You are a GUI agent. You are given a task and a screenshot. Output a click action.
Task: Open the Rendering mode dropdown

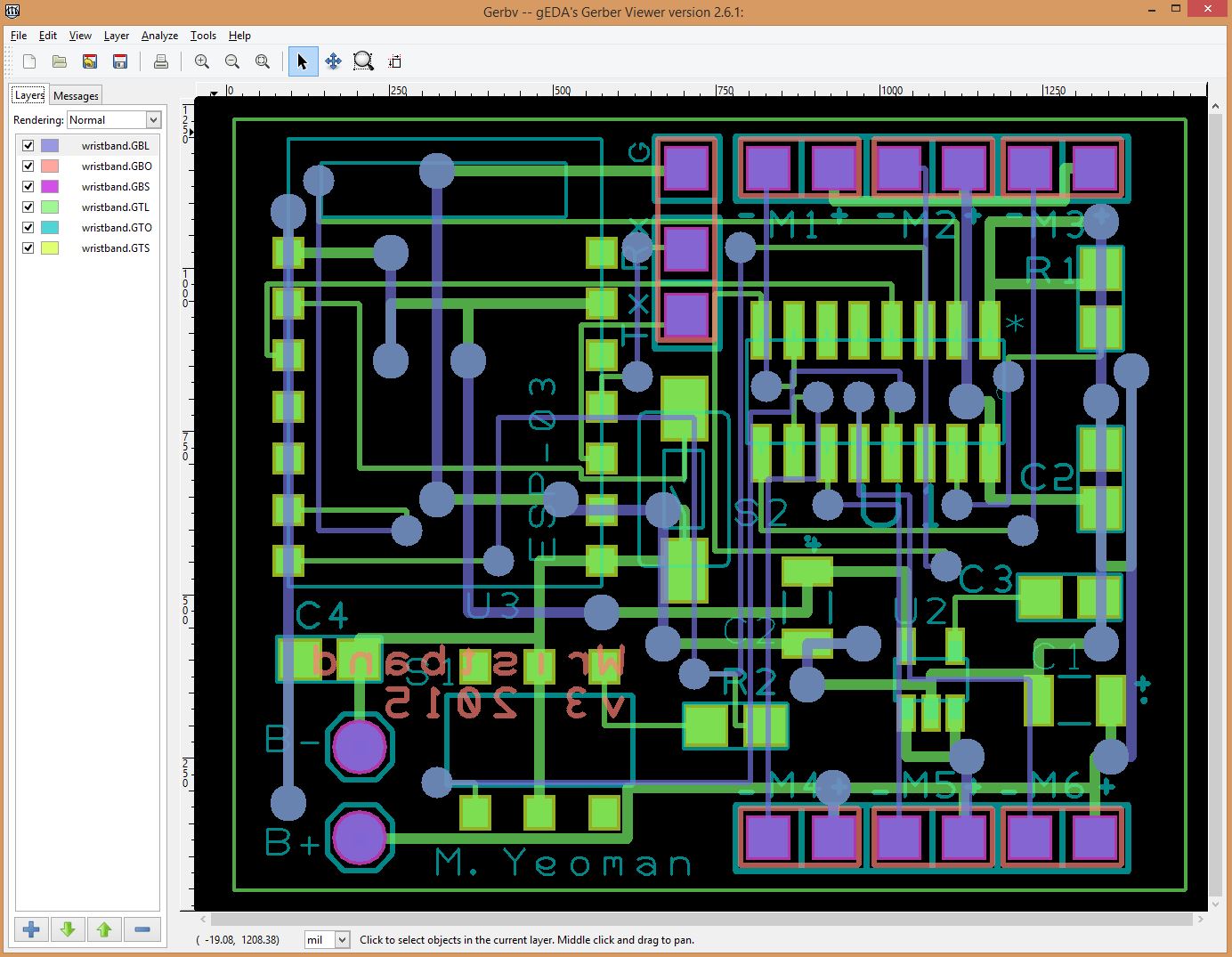point(153,120)
